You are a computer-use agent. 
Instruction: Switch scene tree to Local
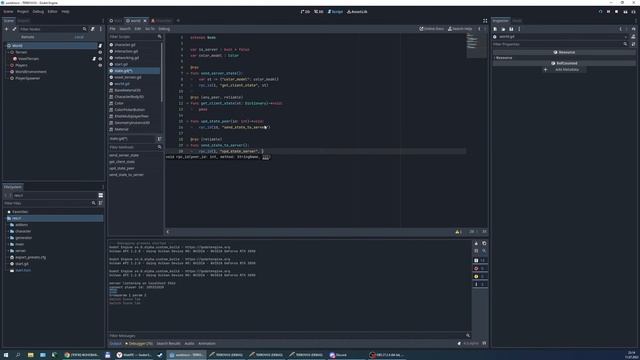pos(79,37)
